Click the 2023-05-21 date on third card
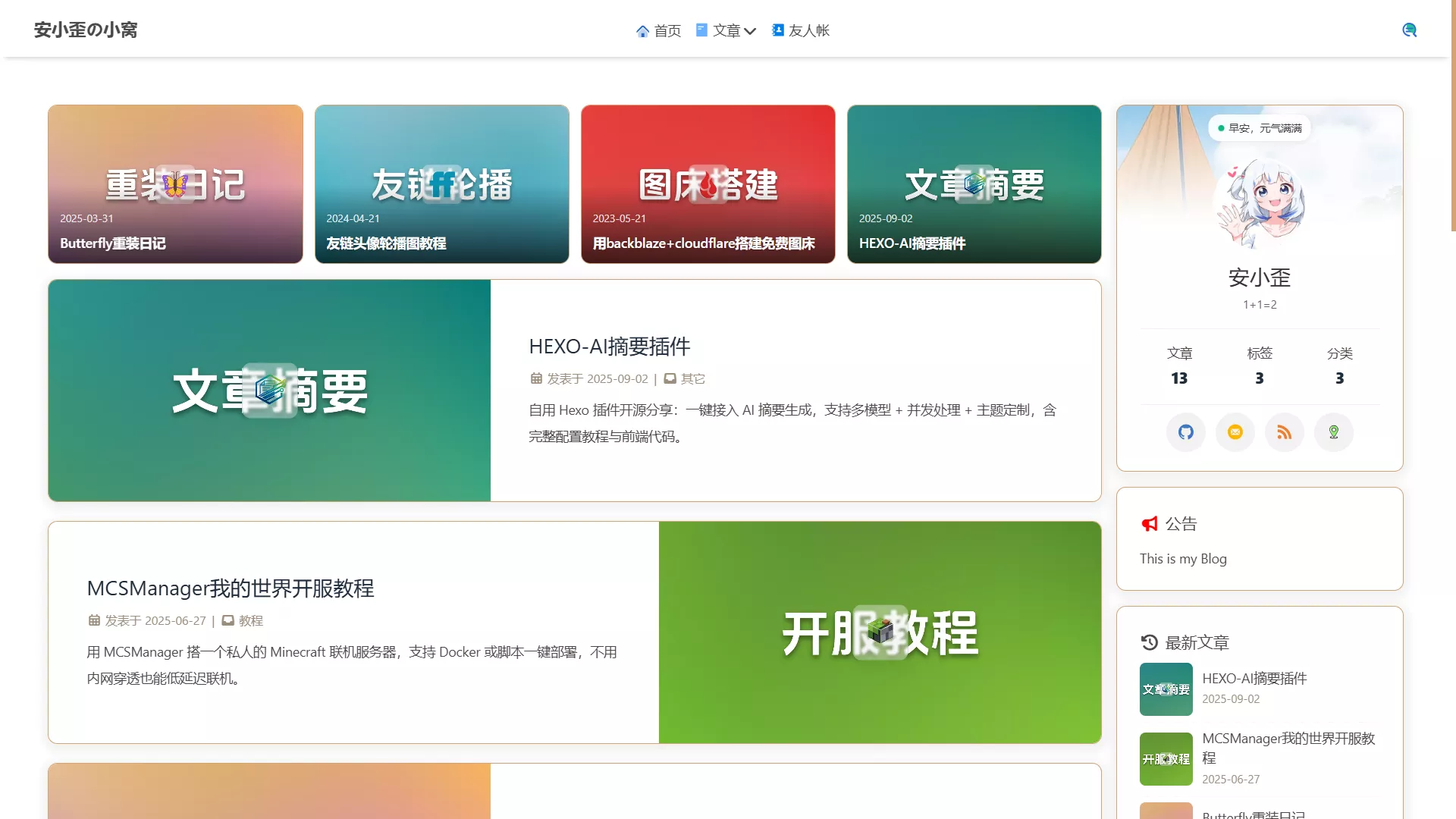This screenshot has height=819, width=1456. 619,218
